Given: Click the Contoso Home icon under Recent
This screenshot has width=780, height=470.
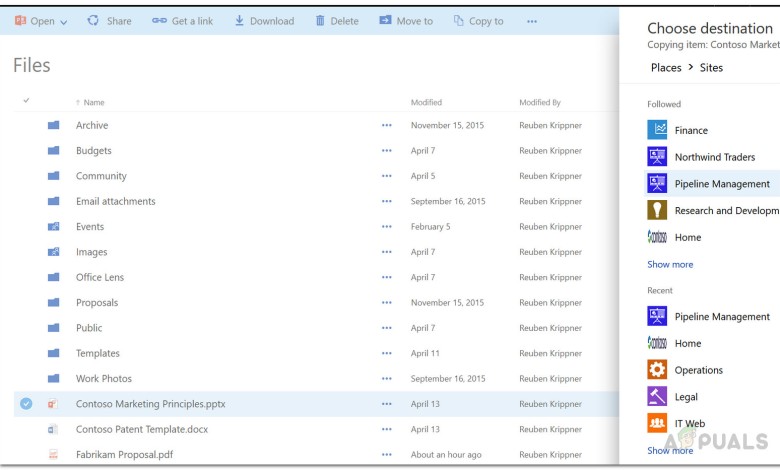Looking at the screenshot, I should point(657,343).
